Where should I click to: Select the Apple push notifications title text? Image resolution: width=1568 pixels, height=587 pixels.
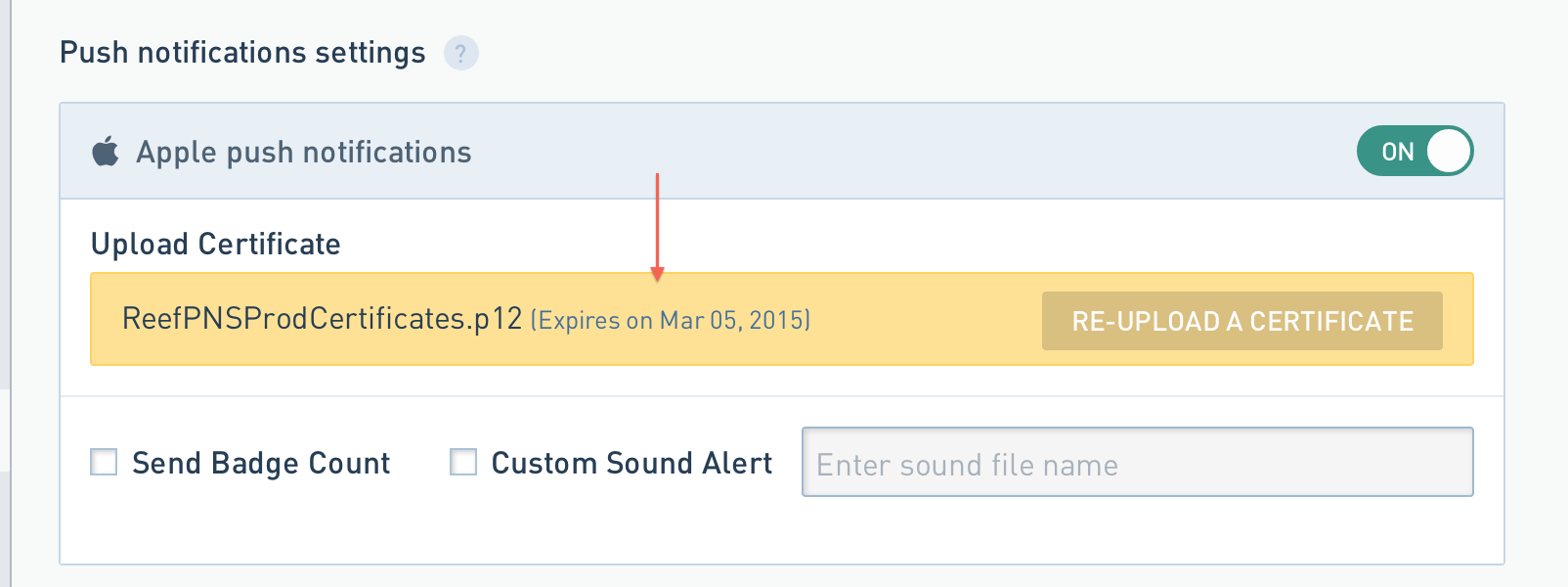(303, 153)
